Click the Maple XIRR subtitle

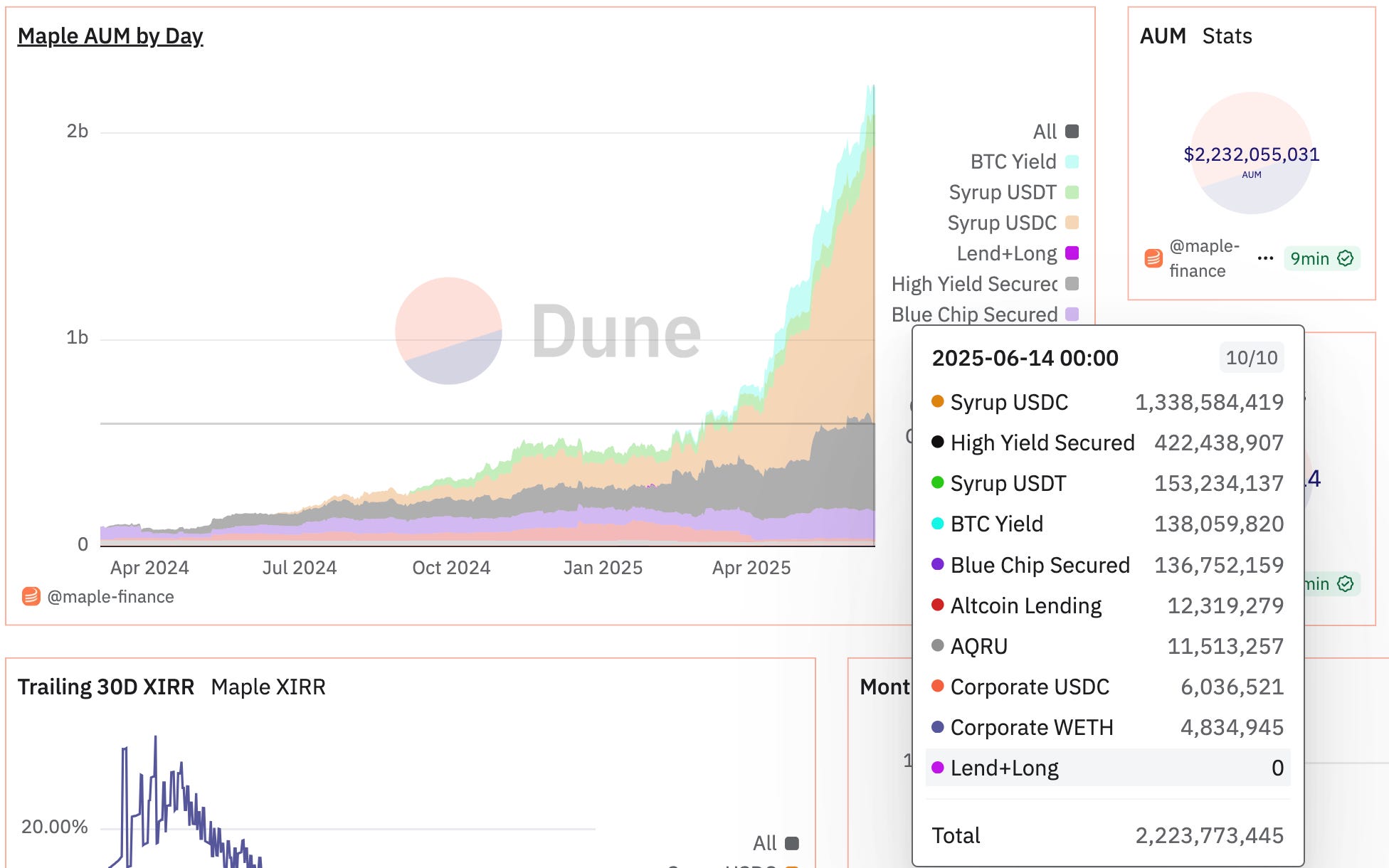coord(268,687)
